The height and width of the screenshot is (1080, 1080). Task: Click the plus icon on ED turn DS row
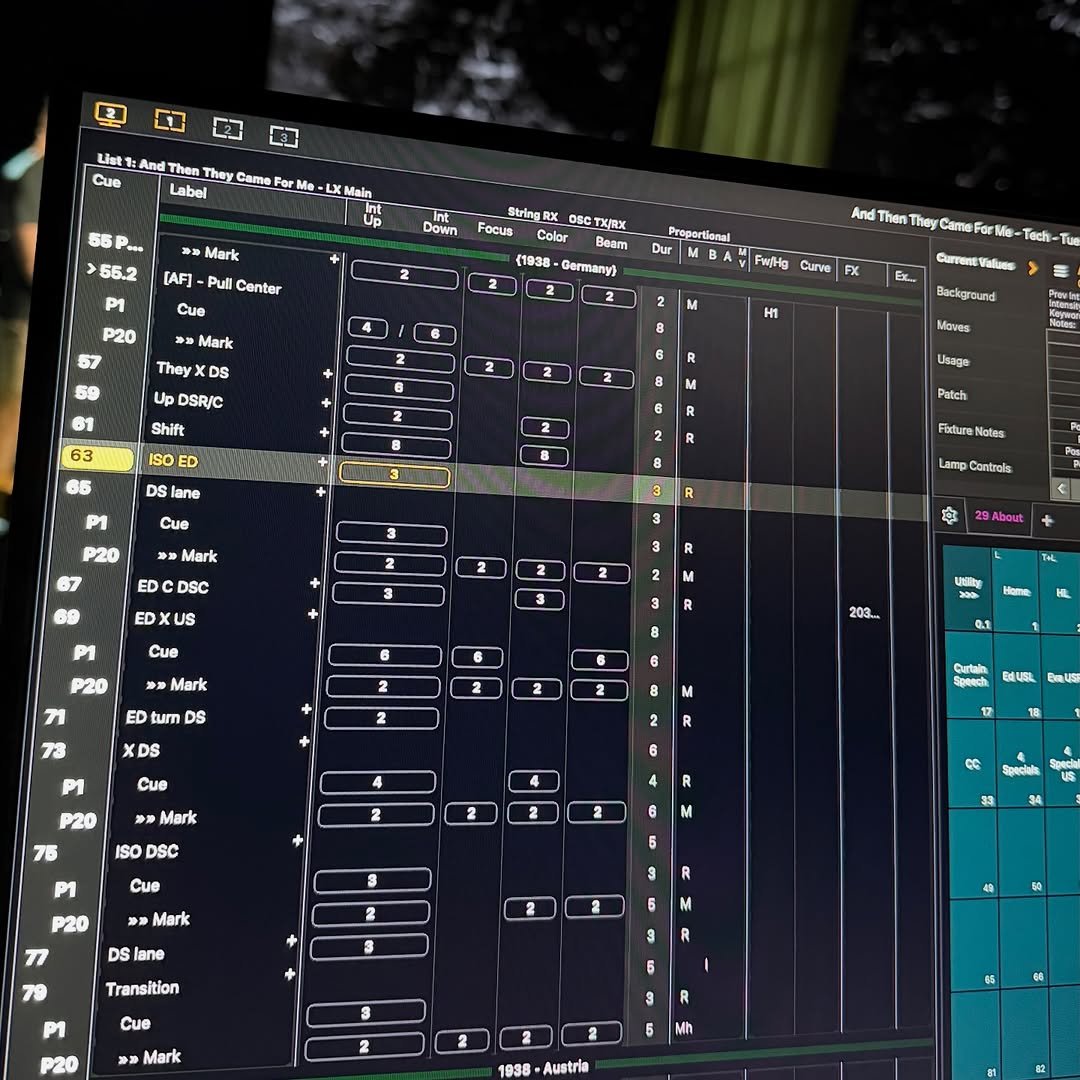(307, 709)
